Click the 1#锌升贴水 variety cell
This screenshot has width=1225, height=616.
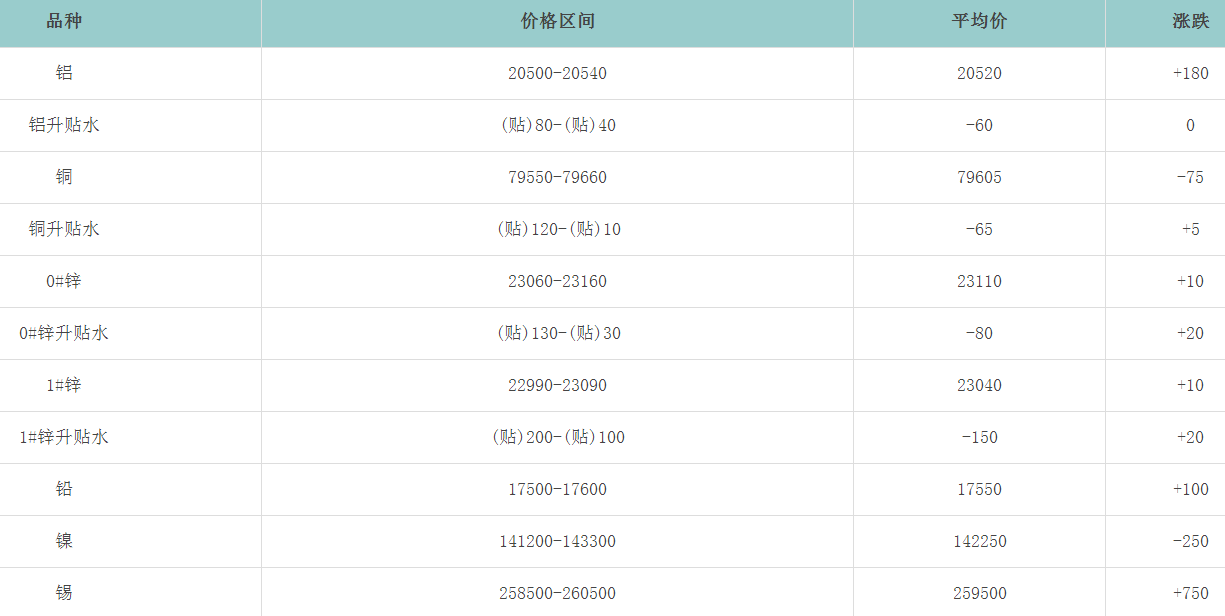[x=64, y=438]
